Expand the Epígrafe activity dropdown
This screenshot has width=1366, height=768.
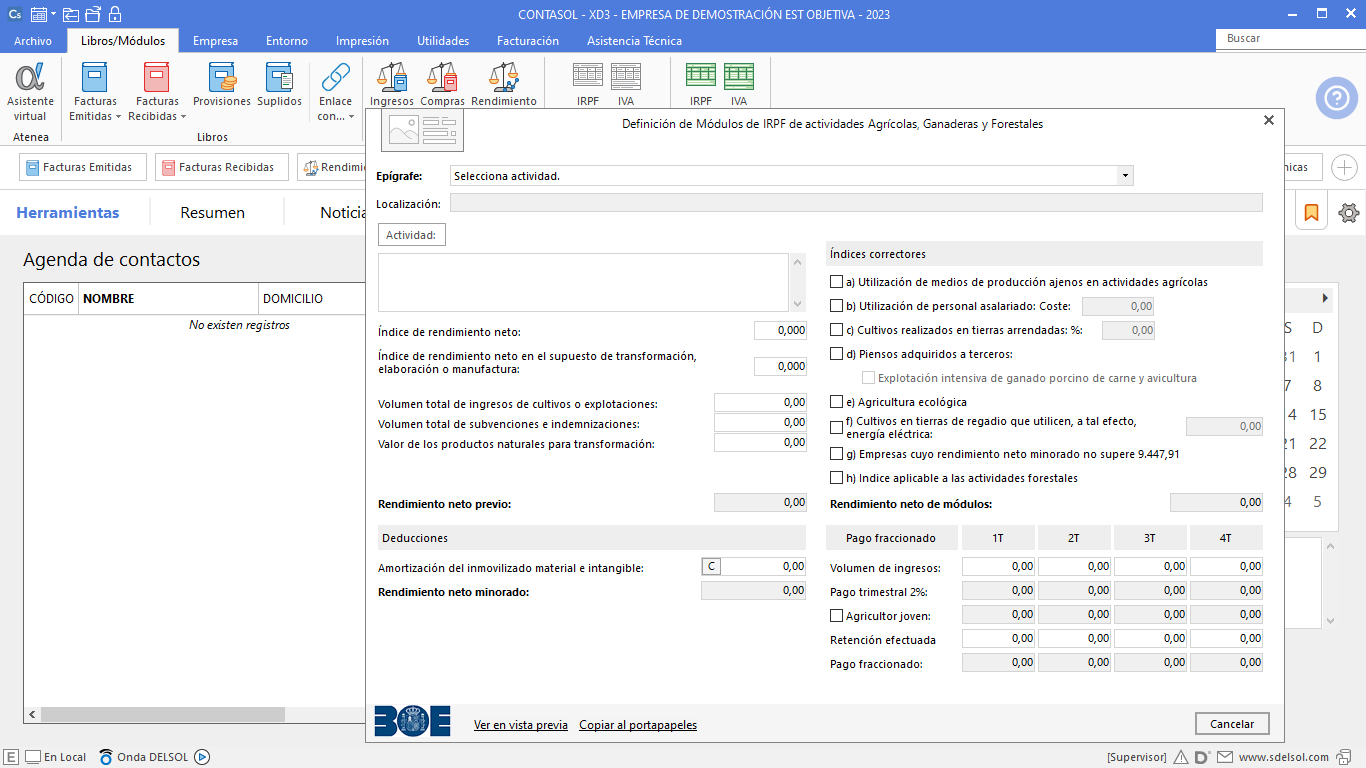pos(1125,176)
